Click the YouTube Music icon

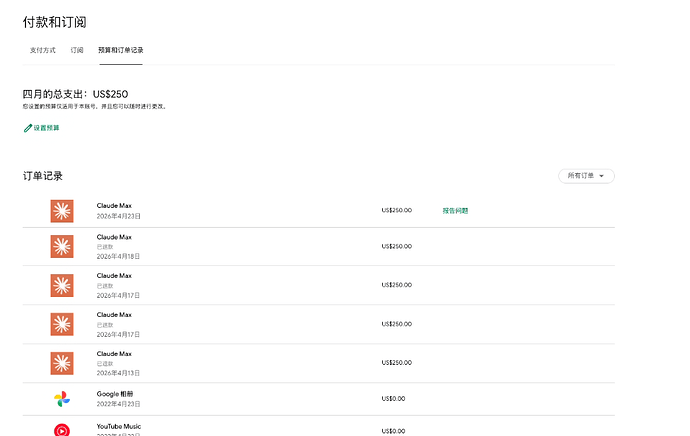(x=62, y=430)
